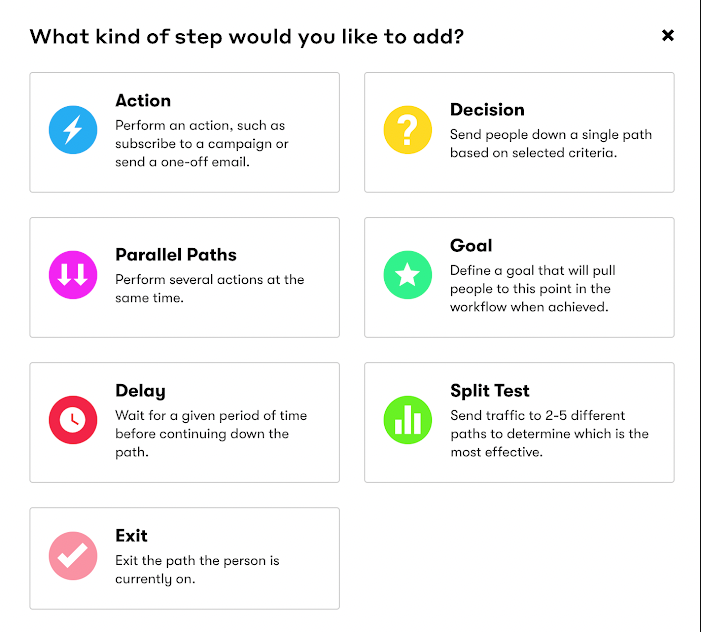This screenshot has height=632, width=701.
Task: Click the 'Perform an action' description text
Action: [x=202, y=143]
